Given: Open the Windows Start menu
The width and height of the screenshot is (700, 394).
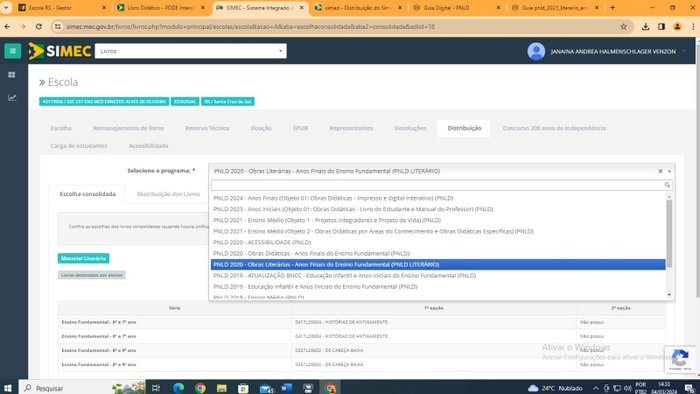Looking at the screenshot, I should click(x=8, y=388).
